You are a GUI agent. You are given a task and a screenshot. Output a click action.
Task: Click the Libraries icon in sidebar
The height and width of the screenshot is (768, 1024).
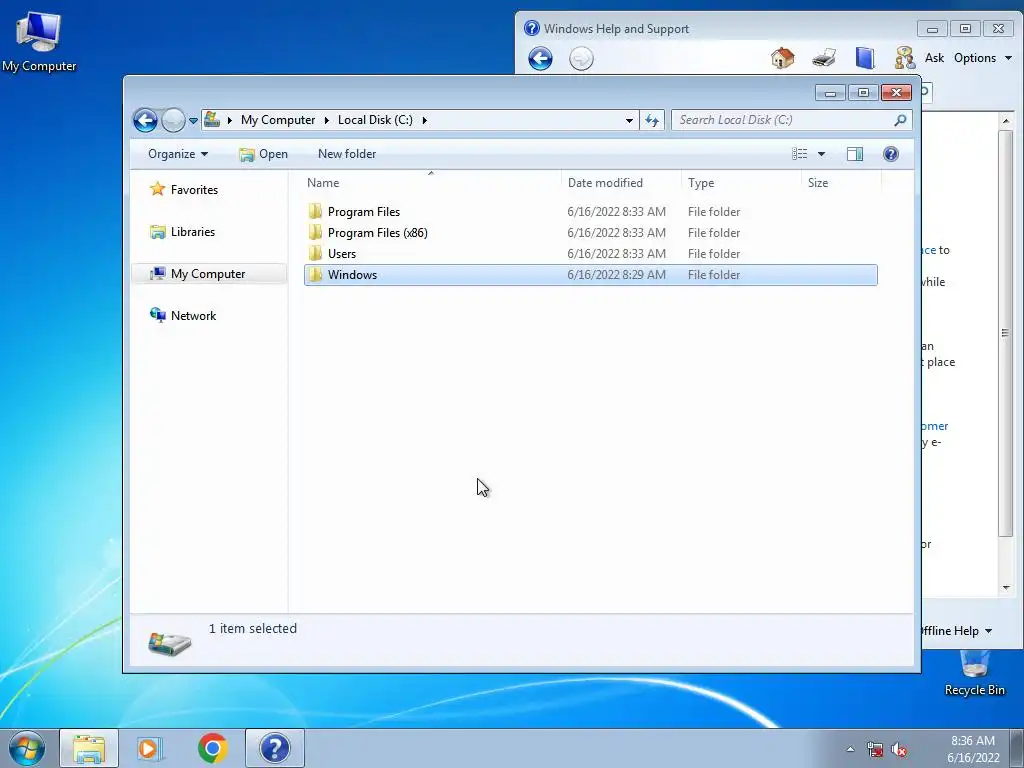click(157, 232)
